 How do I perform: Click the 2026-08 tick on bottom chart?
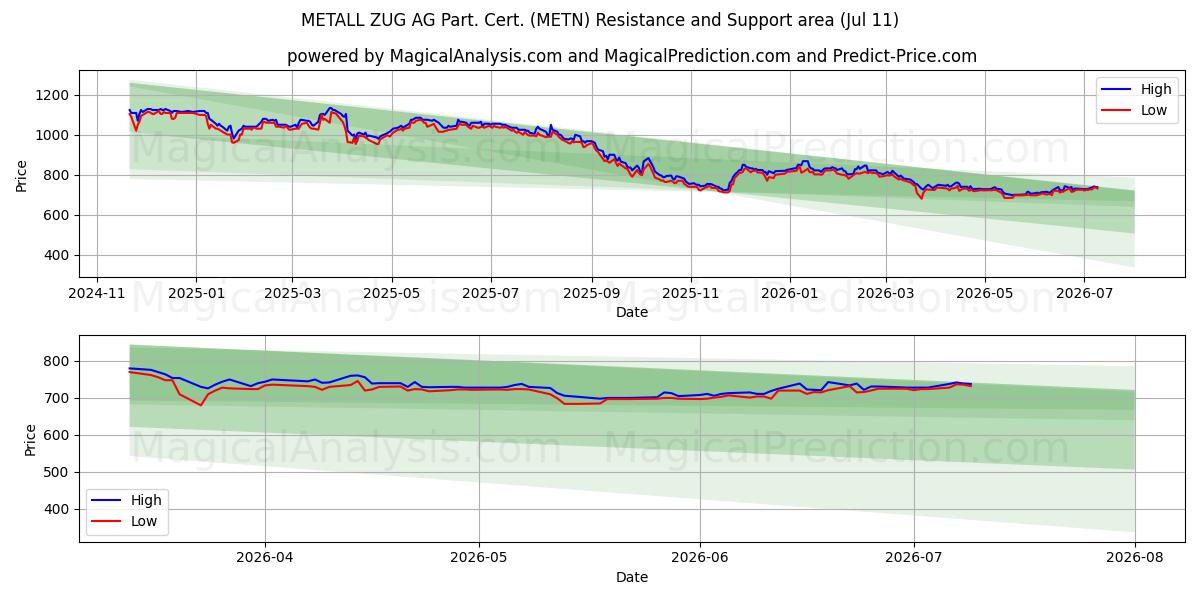coord(1136,559)
